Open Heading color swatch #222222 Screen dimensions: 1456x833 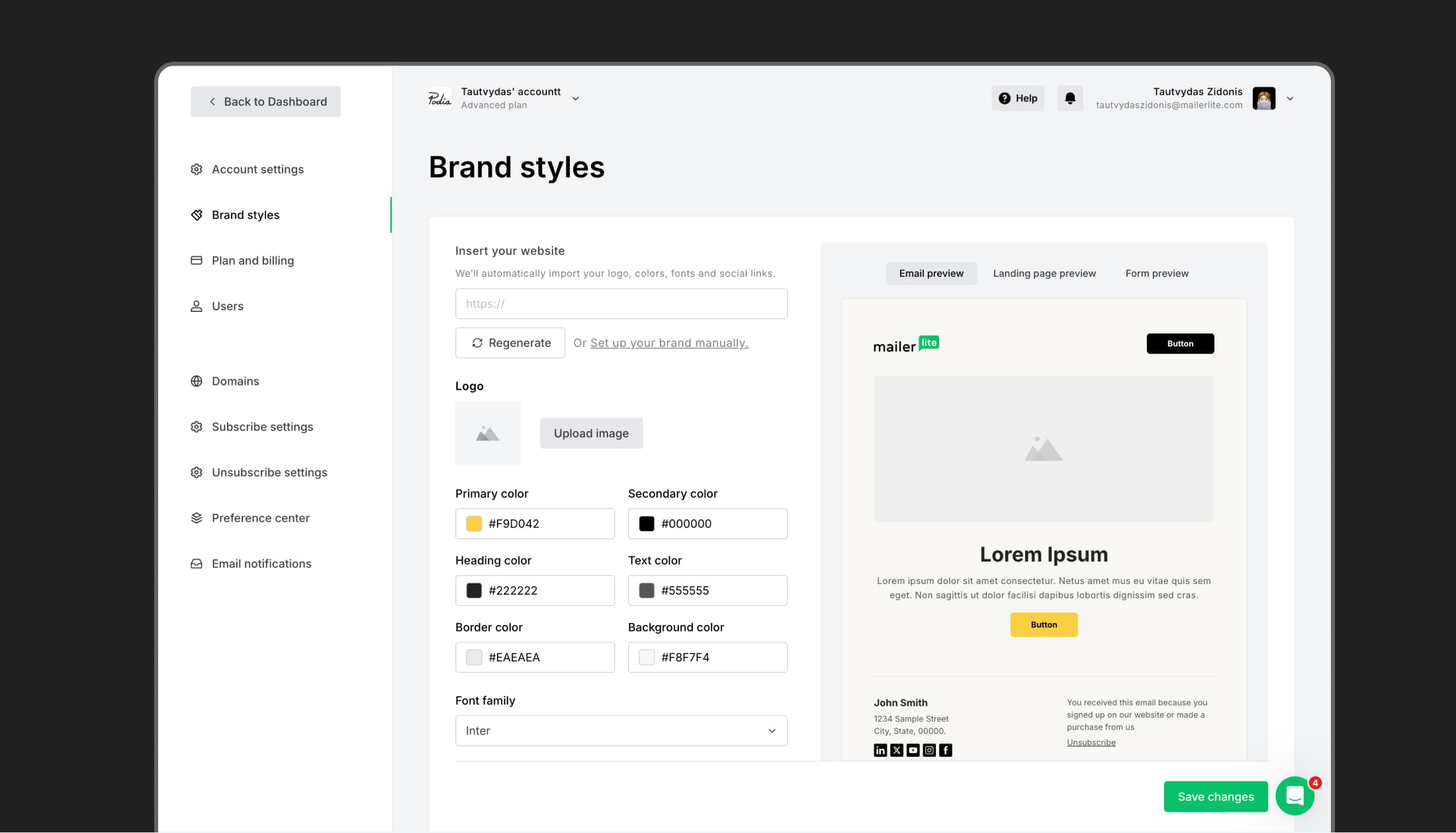[x=474, y=591]
